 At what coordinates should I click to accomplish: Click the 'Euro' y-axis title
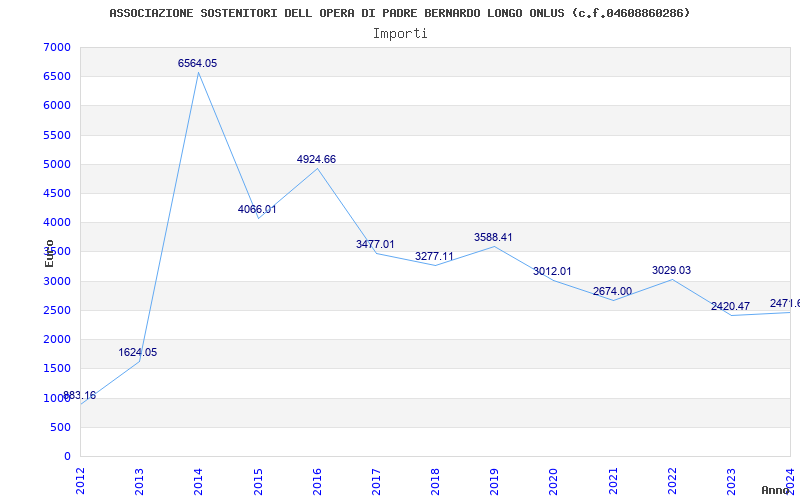[x=49, y=253]
